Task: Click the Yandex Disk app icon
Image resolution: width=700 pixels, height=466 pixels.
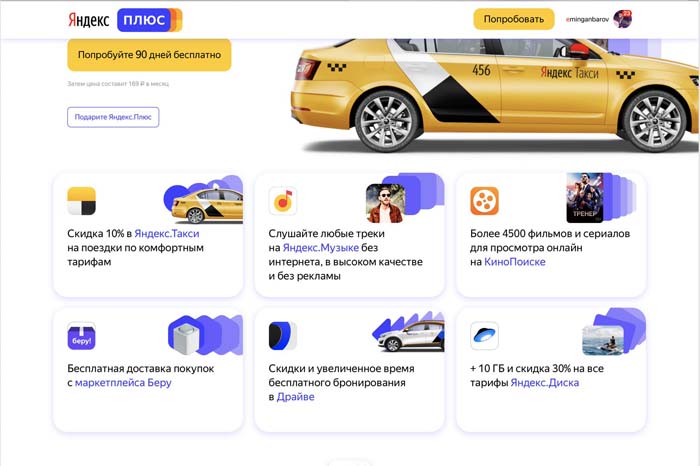Action: 484,336
